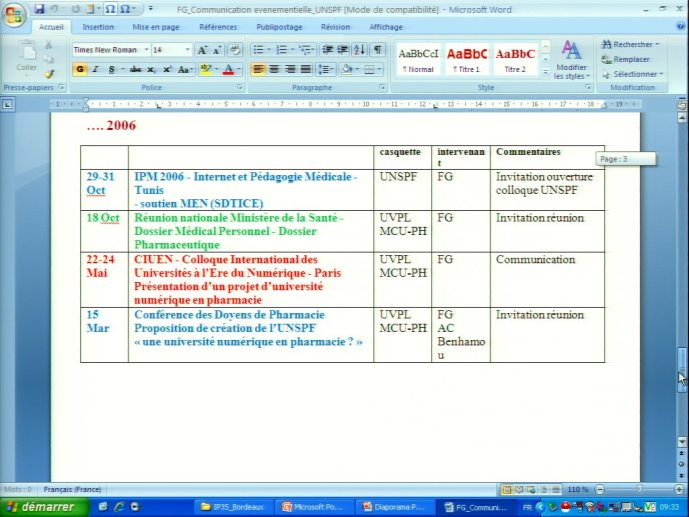The height and width of the screenshot is (517, 689).
Task: Sort text with the A-Z arrow icon
Action: tap(359, 50)
